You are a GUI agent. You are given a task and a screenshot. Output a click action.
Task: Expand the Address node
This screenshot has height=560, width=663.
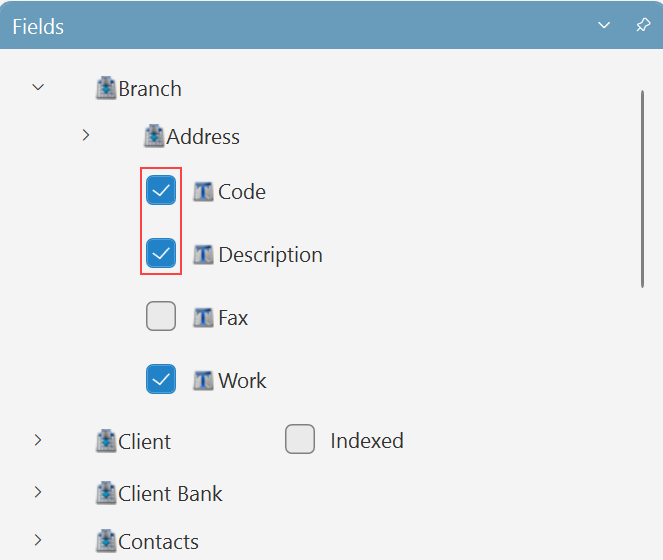pyautogui.click(x=86, y=135)
